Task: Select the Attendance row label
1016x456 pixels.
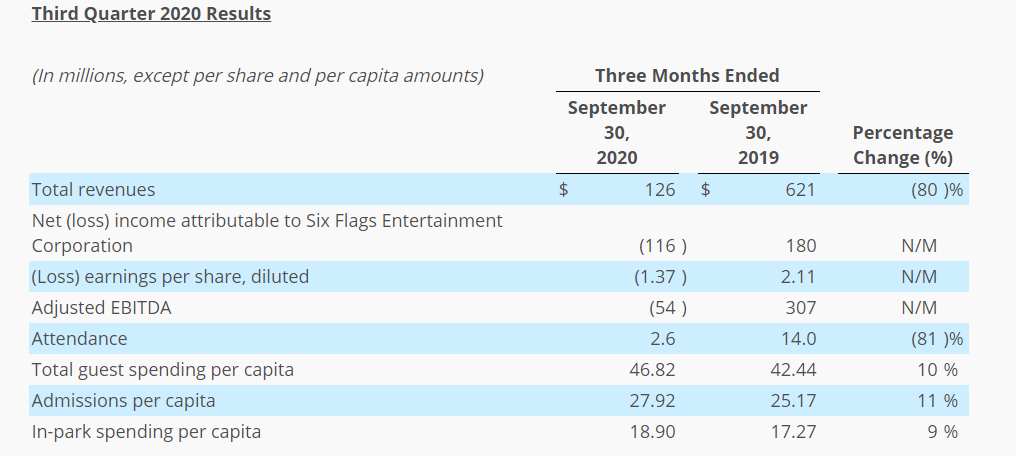Action: click(80, 339)
